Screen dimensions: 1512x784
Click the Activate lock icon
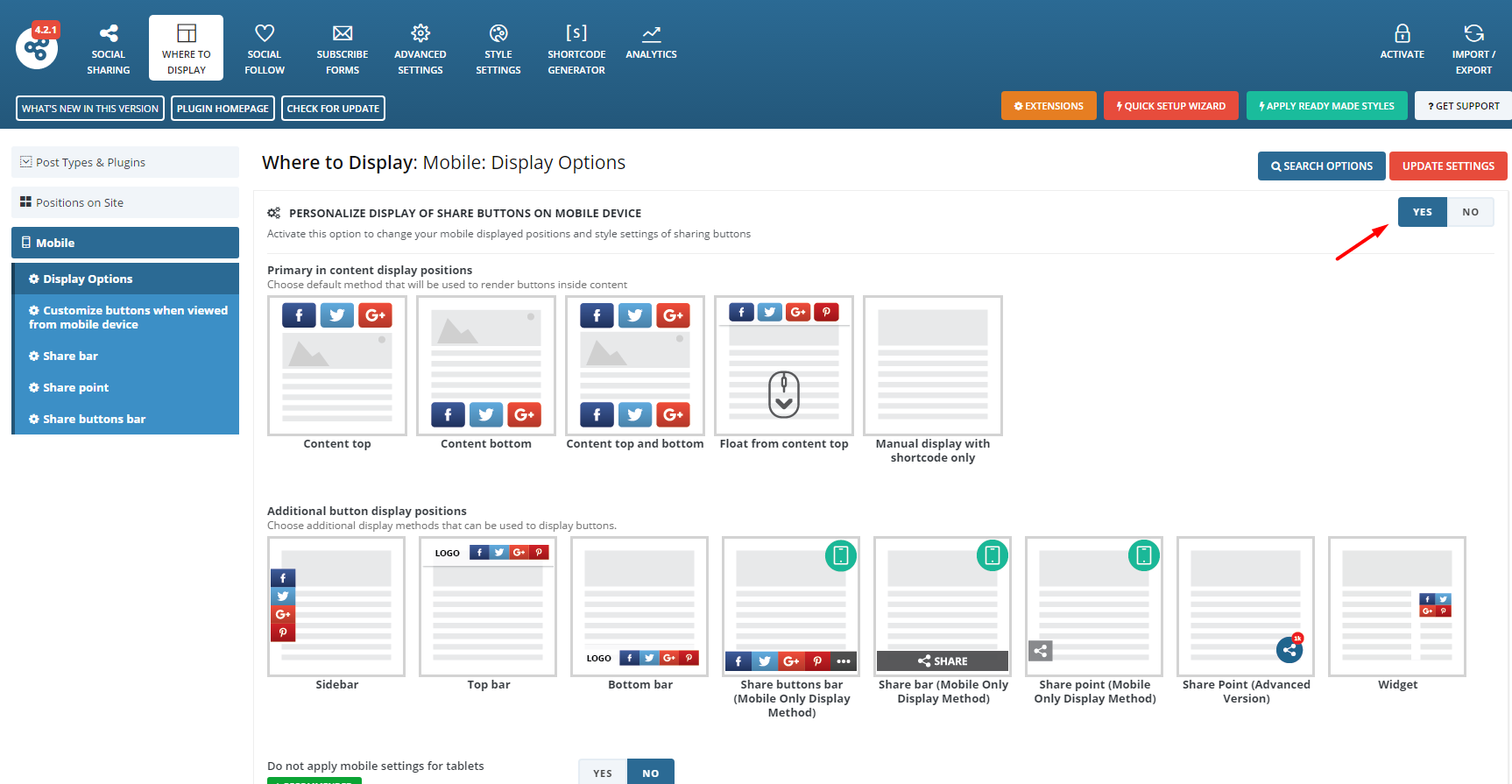coord(1402,35)
